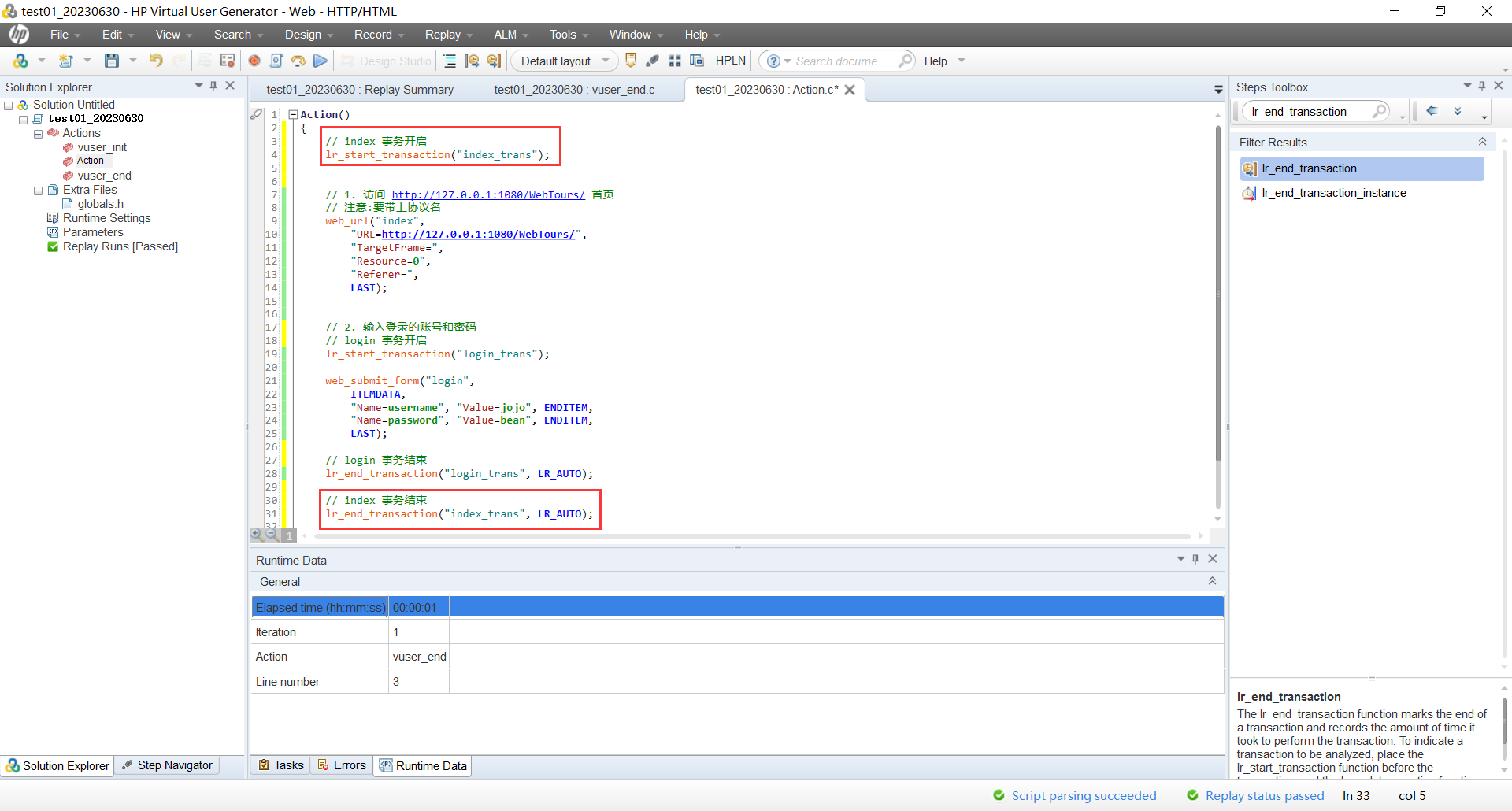Screen dimensions: 1512x811
Task: Click the link icon at editor top-left gutter
Action: 257,114
